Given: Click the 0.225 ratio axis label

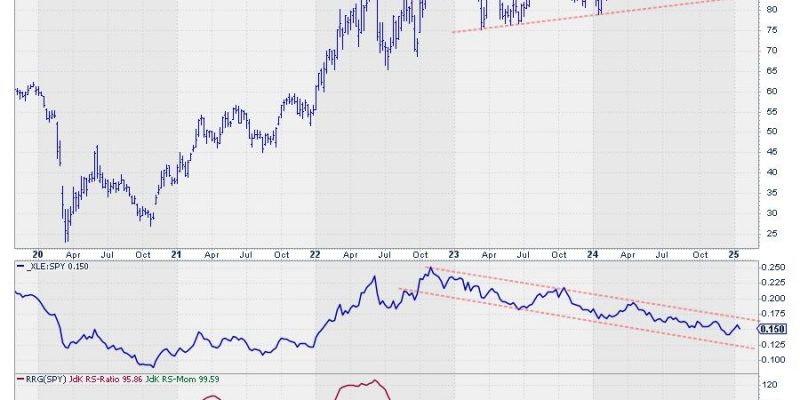Looking at the screenshot, I should [x=772, y=283].
